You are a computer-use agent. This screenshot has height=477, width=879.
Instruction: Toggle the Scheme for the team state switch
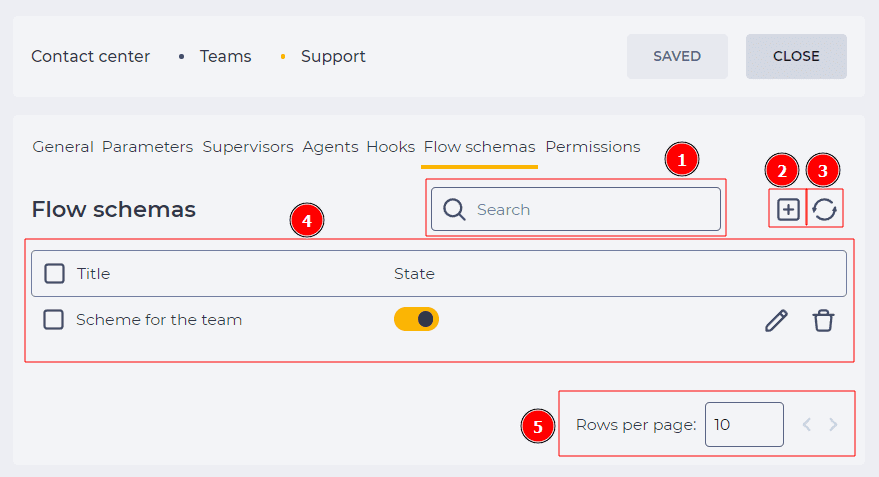click(x=417, y=319)
